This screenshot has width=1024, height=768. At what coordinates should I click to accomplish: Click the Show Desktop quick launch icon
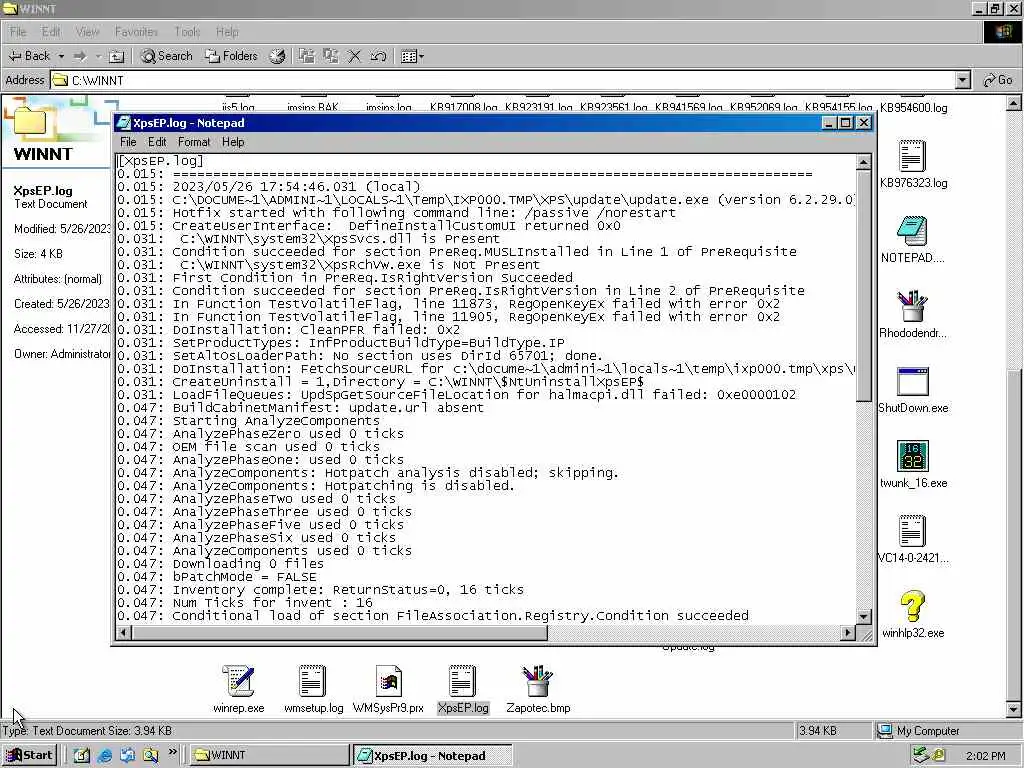pyautogui.click(x=81, y=755)
